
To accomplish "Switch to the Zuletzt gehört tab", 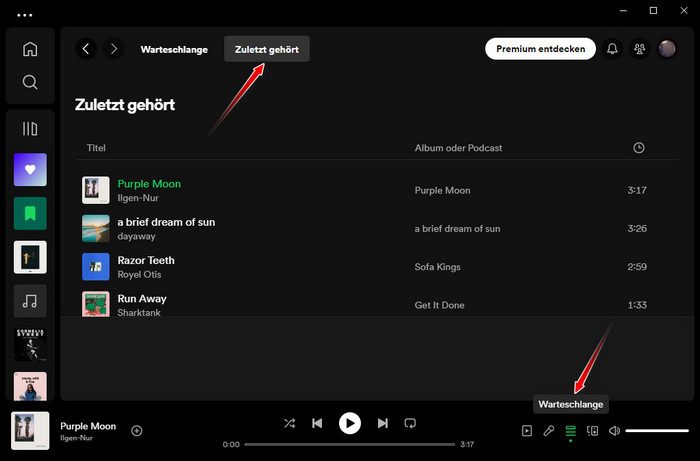I will point(267,49).
